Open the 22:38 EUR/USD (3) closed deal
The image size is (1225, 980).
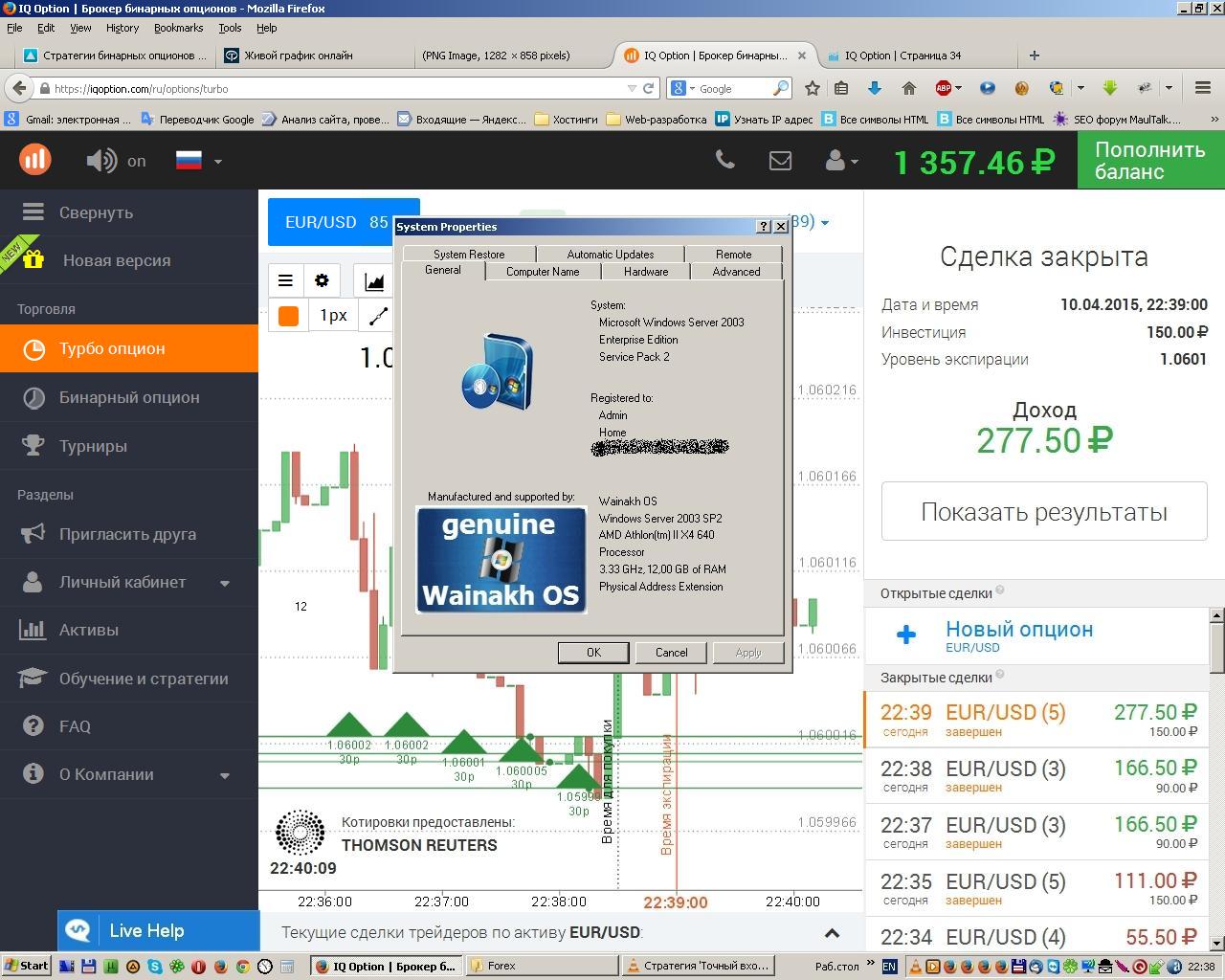click(1037, 776)
